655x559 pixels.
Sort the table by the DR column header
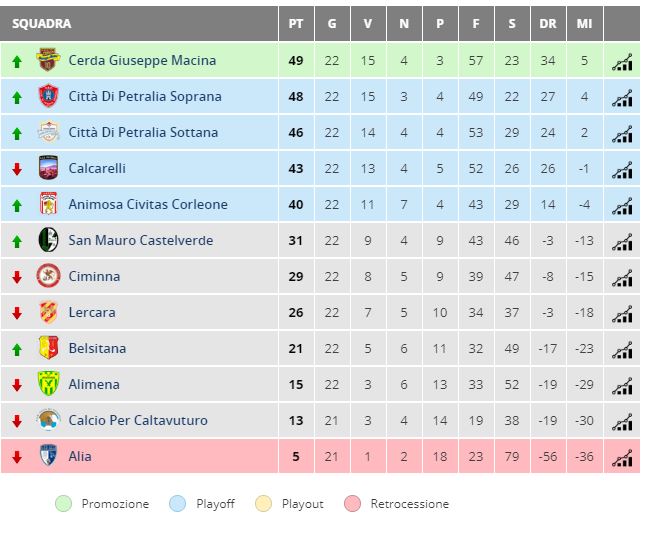(x=548, y=24)
